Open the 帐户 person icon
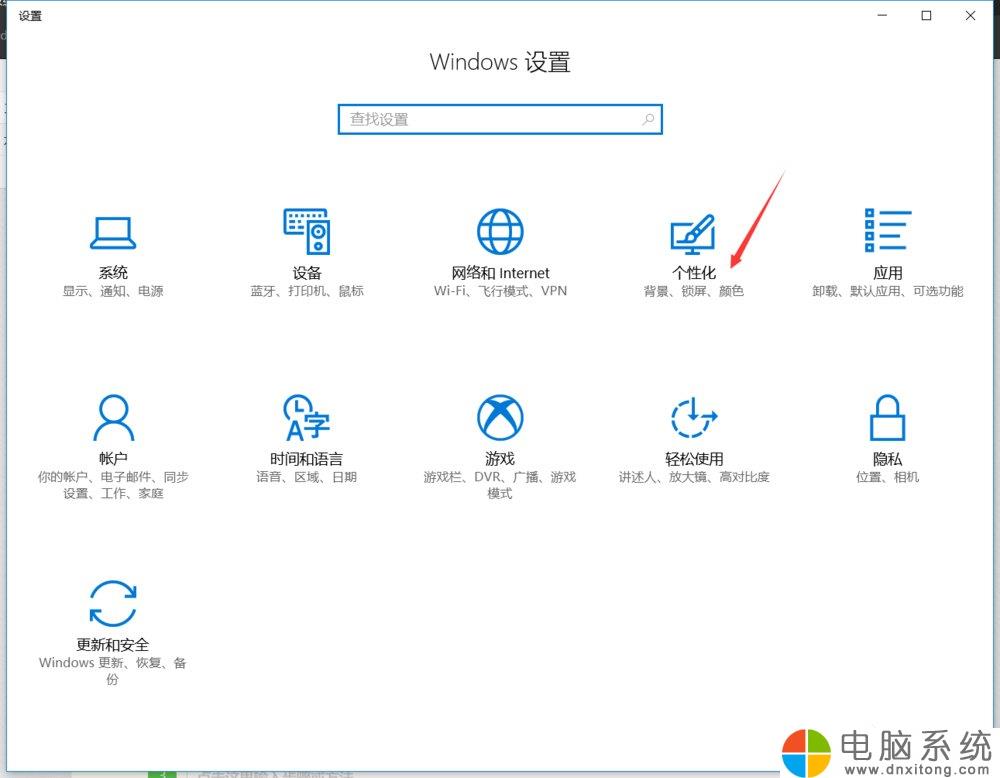 click(x=114, y=418)
